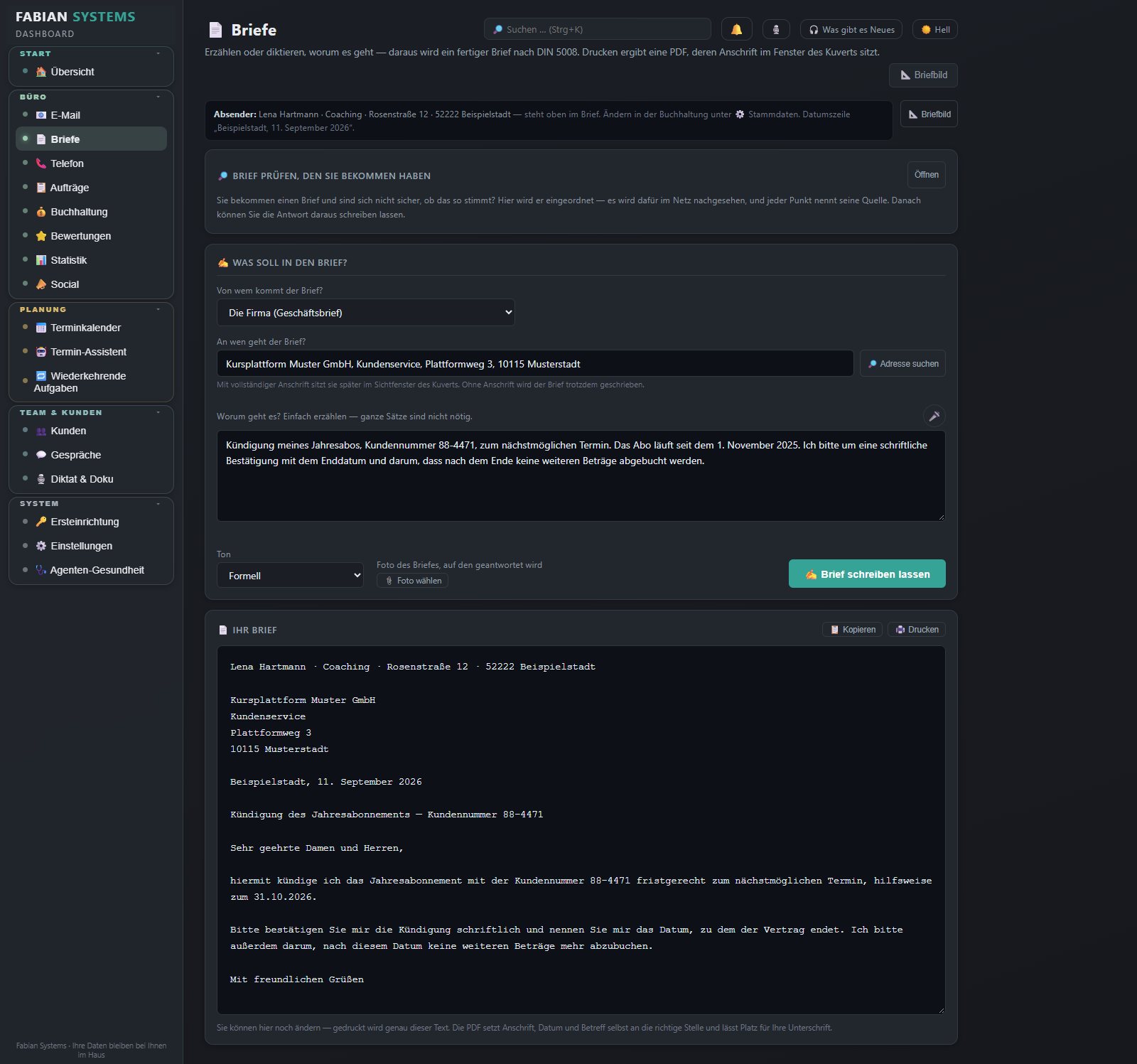Viewport: 1137px width, 1064px height.
Task: Open the 'Von wem kommt der Brief?' dropdown
Action: coord(365,313)
